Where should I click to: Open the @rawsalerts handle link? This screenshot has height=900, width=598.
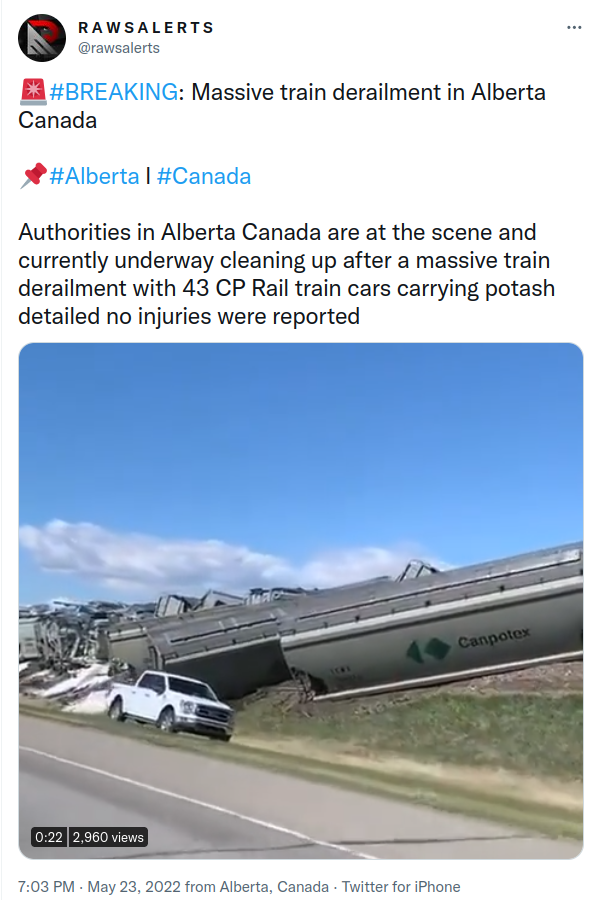(119, 48)
